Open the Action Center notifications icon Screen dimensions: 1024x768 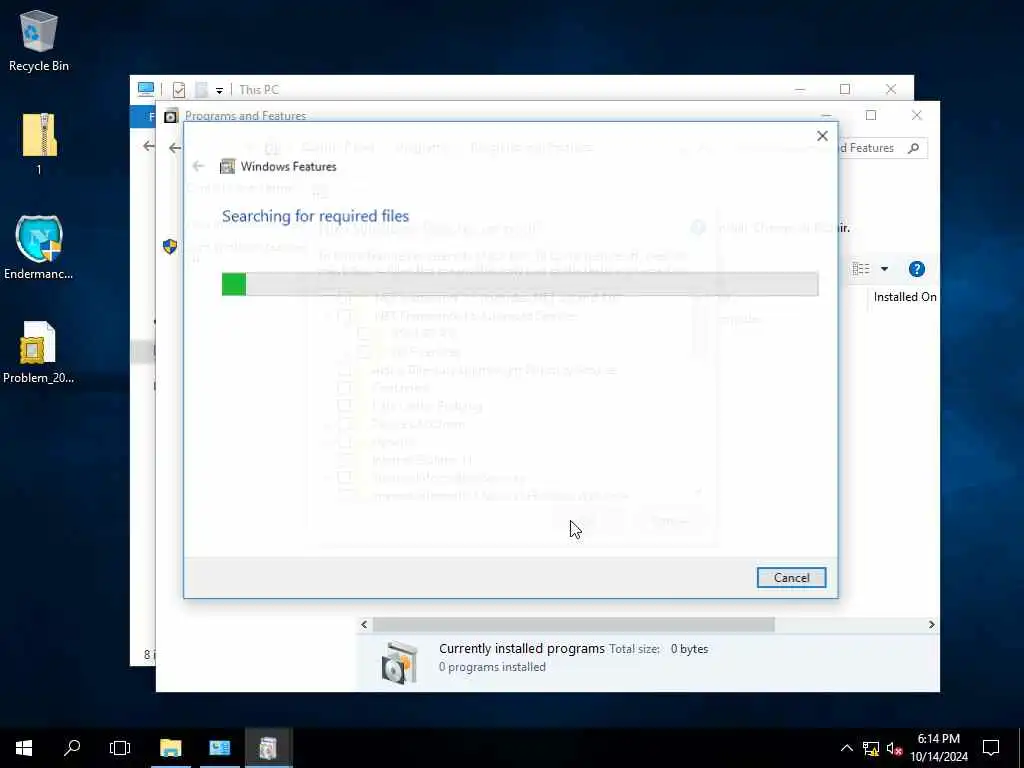click(x=991, y=748)
